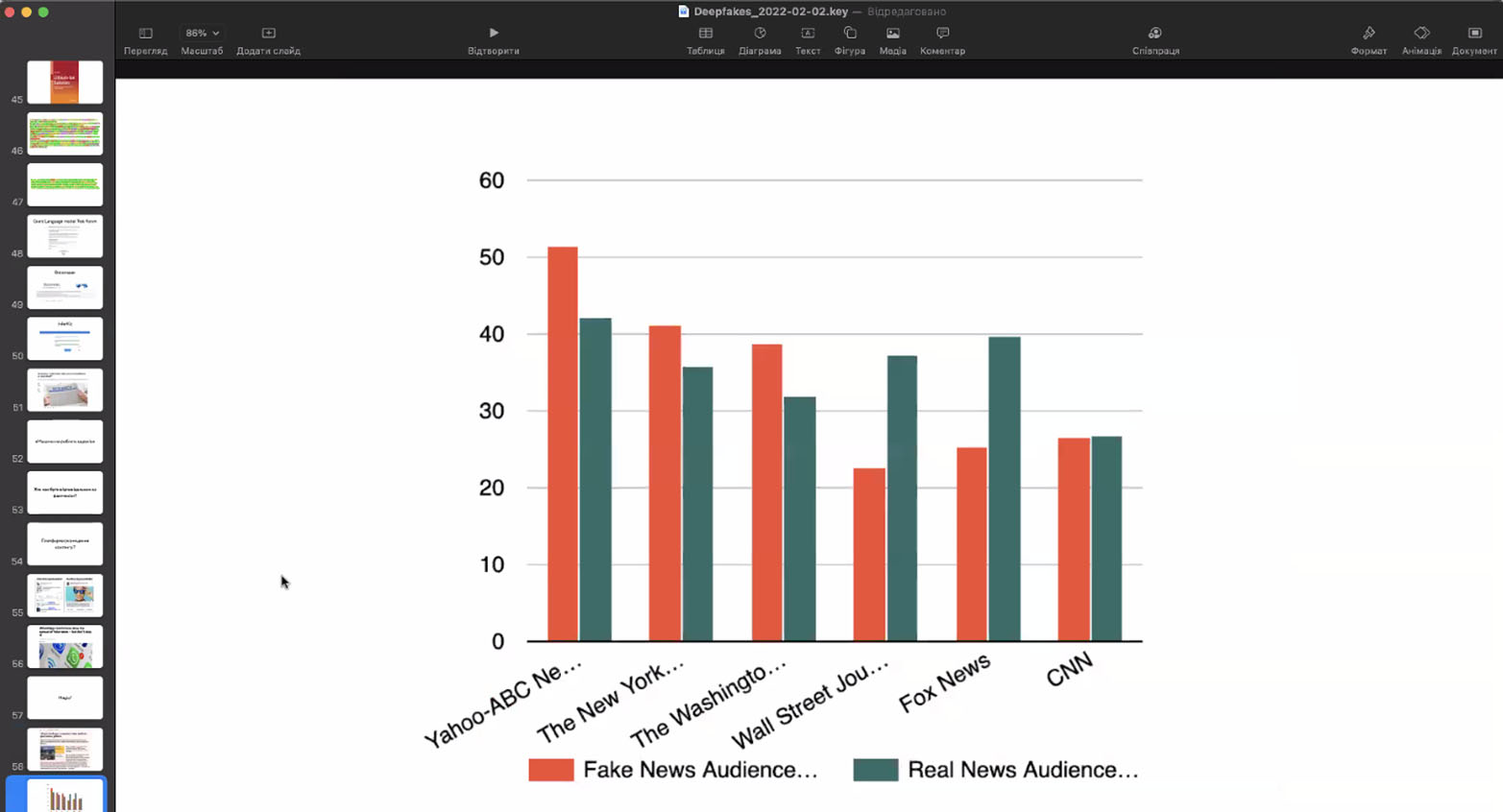This screenshot has height=812, width=1503.
Task: Select slide 45 thumbnail
Action: 65,83
